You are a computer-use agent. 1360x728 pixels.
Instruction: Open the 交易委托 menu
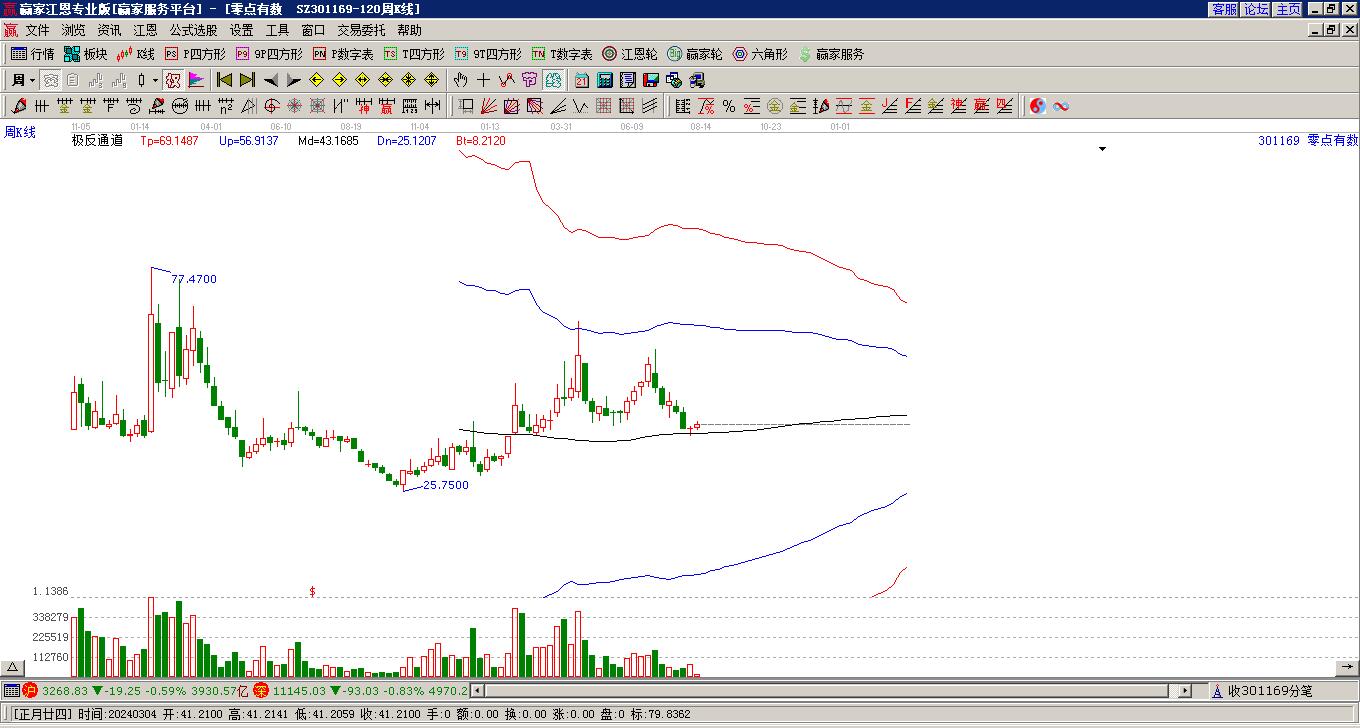[x=361, y=30]
